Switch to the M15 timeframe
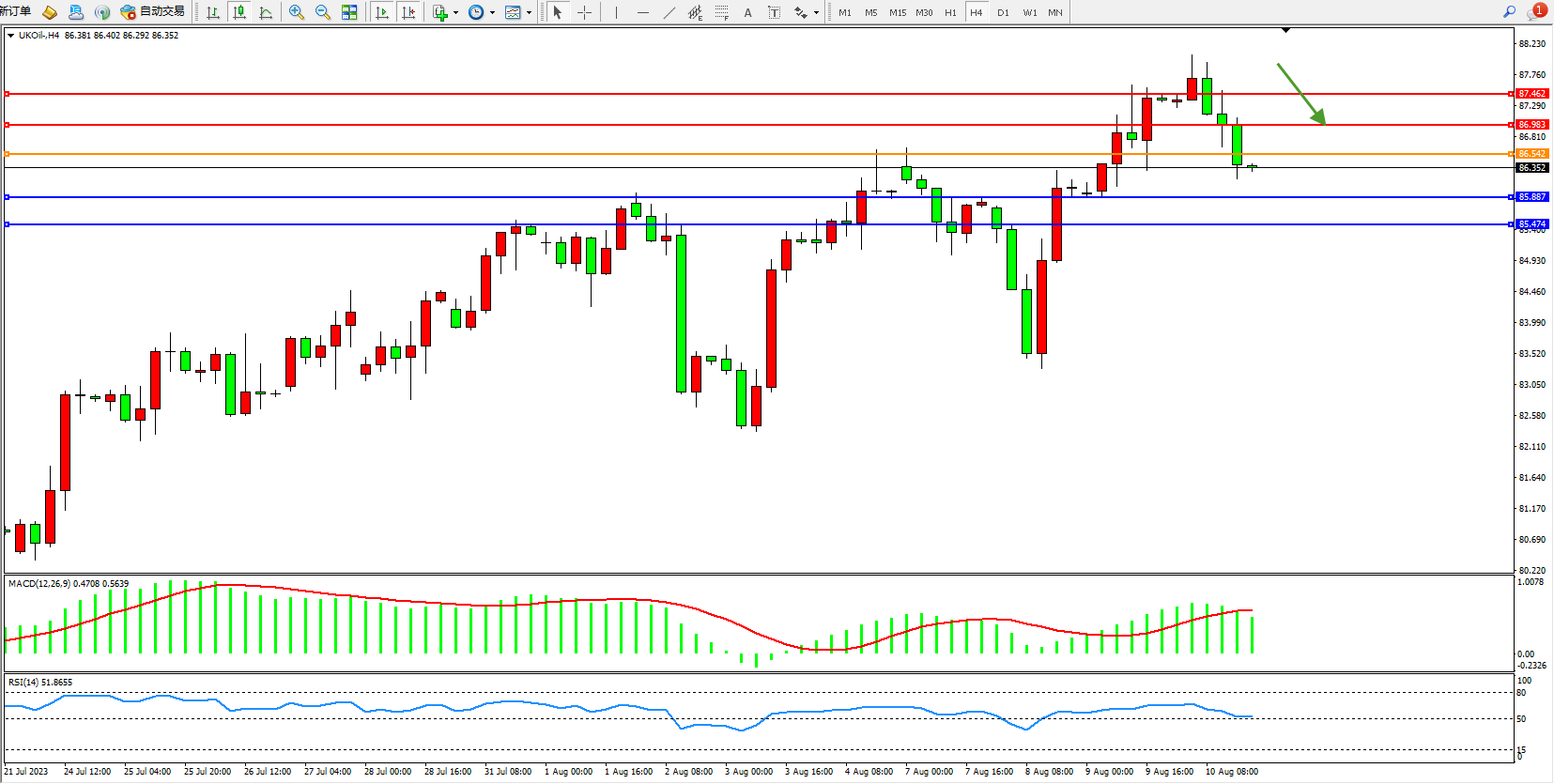This screenshot has height=784, width=1554. point(898,12)
